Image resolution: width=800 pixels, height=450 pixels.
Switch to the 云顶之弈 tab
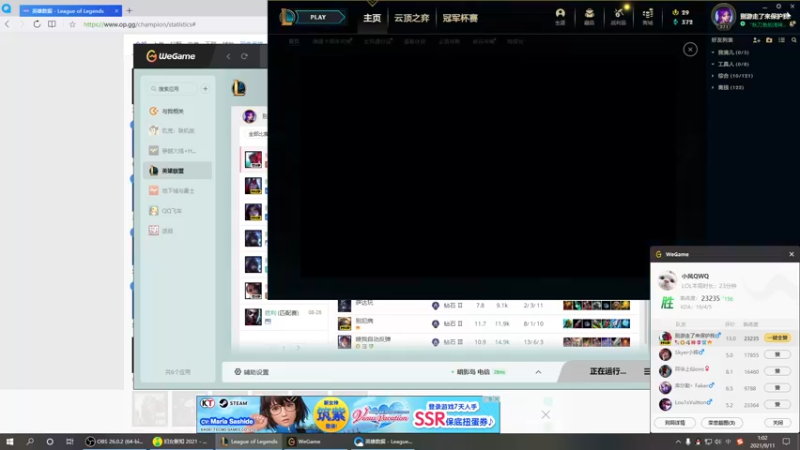pyautogui.click(x=412, y=18)
